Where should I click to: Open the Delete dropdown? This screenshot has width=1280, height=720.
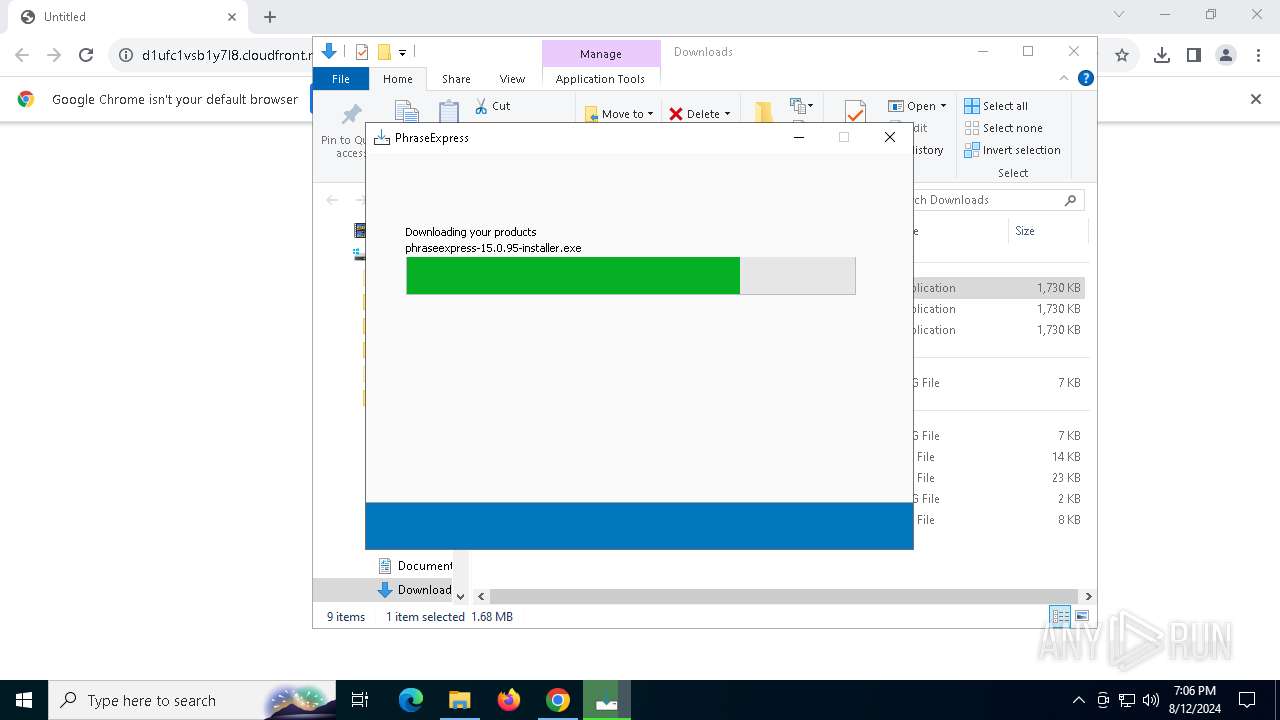700,114
